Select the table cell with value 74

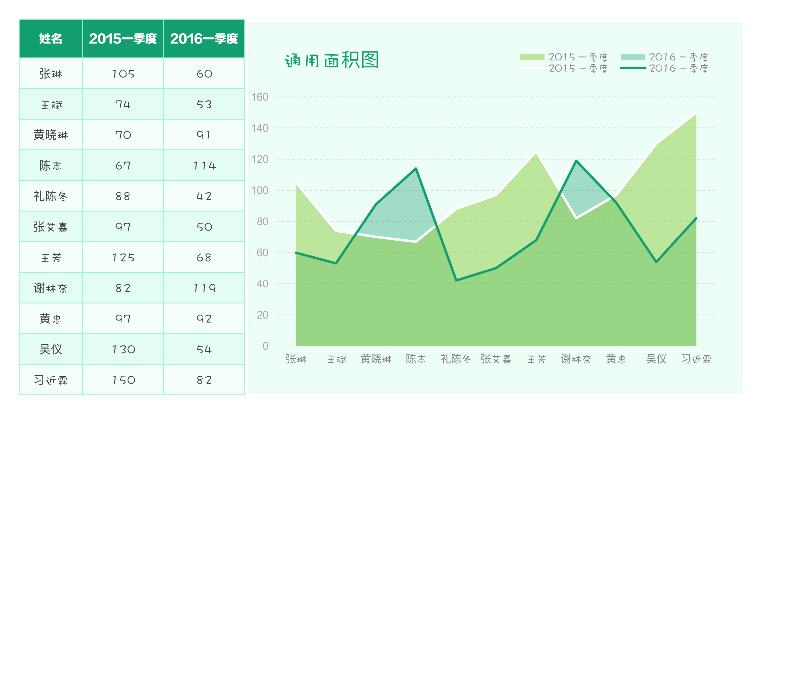coord(123,104)
